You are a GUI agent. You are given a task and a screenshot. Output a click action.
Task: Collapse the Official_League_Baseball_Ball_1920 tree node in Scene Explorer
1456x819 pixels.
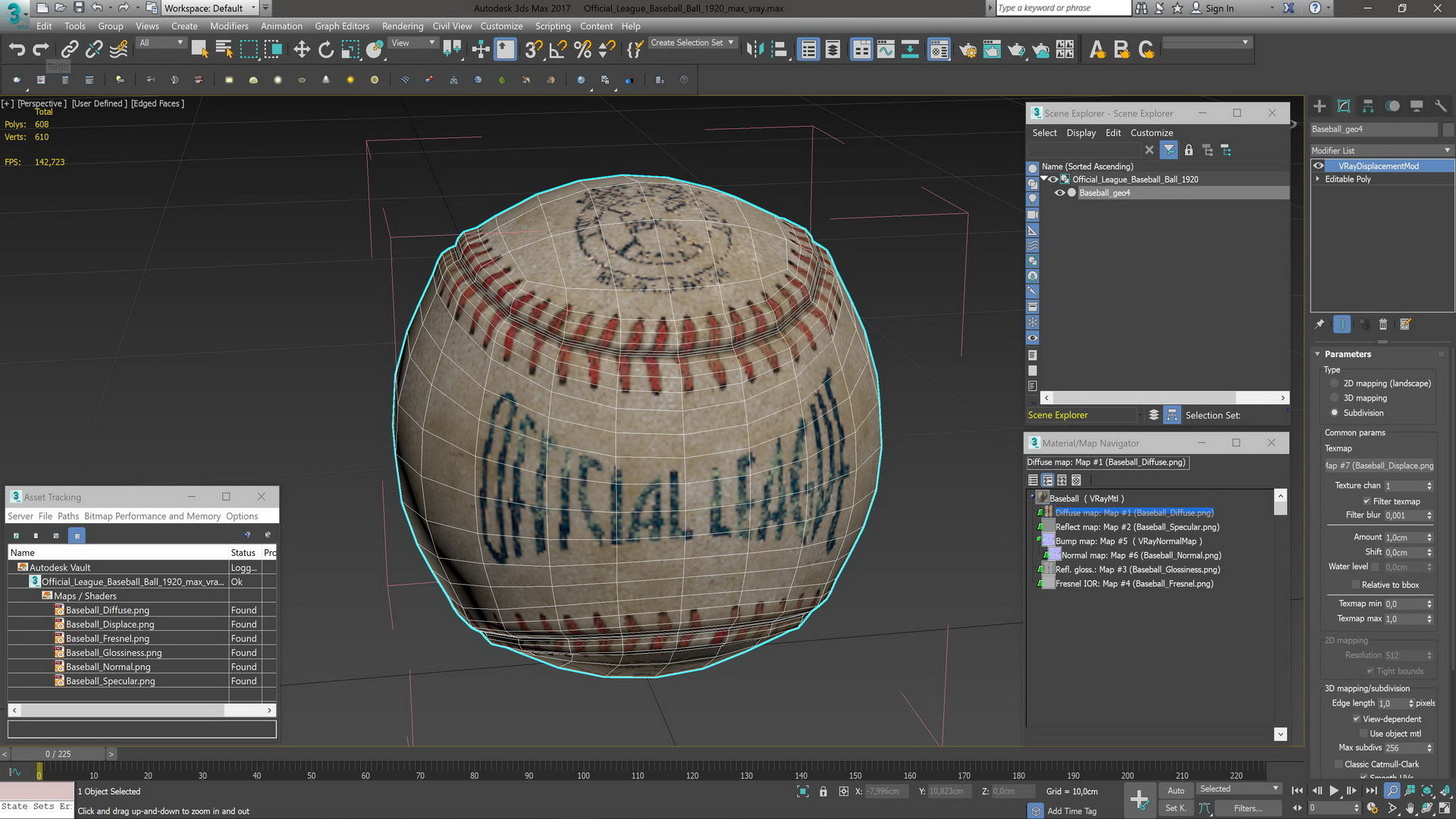pos(1044,179)
